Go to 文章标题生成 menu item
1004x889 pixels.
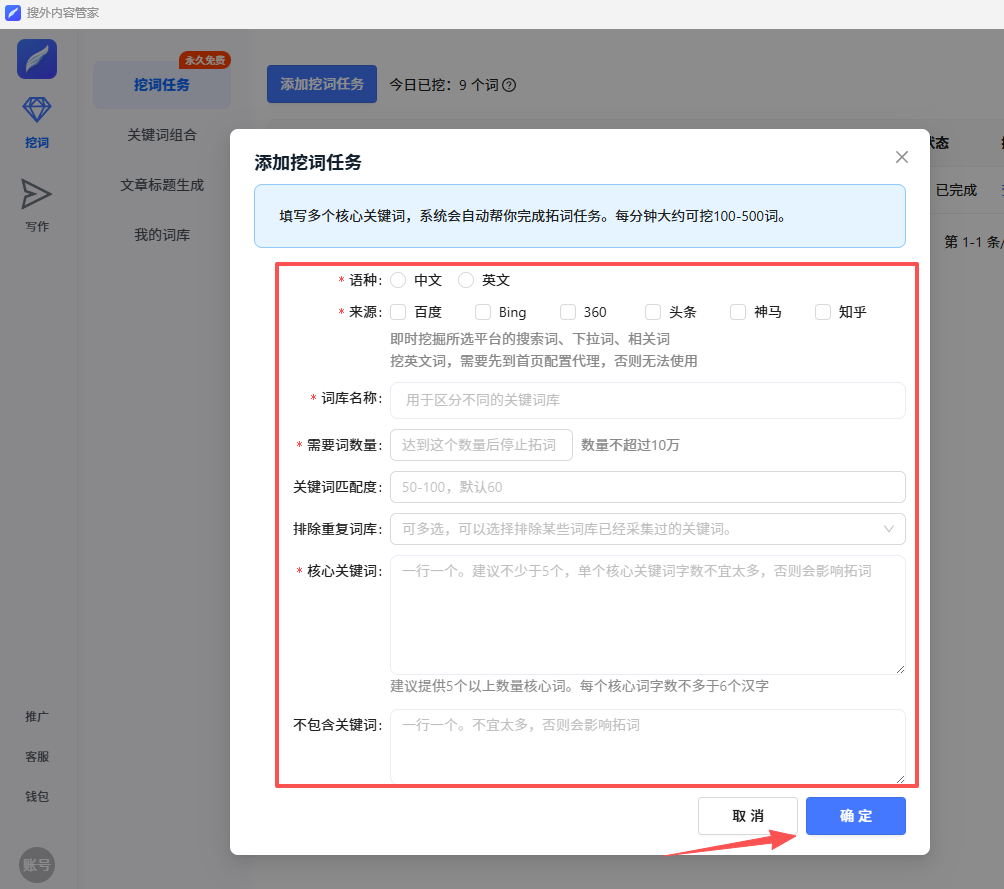162,185
